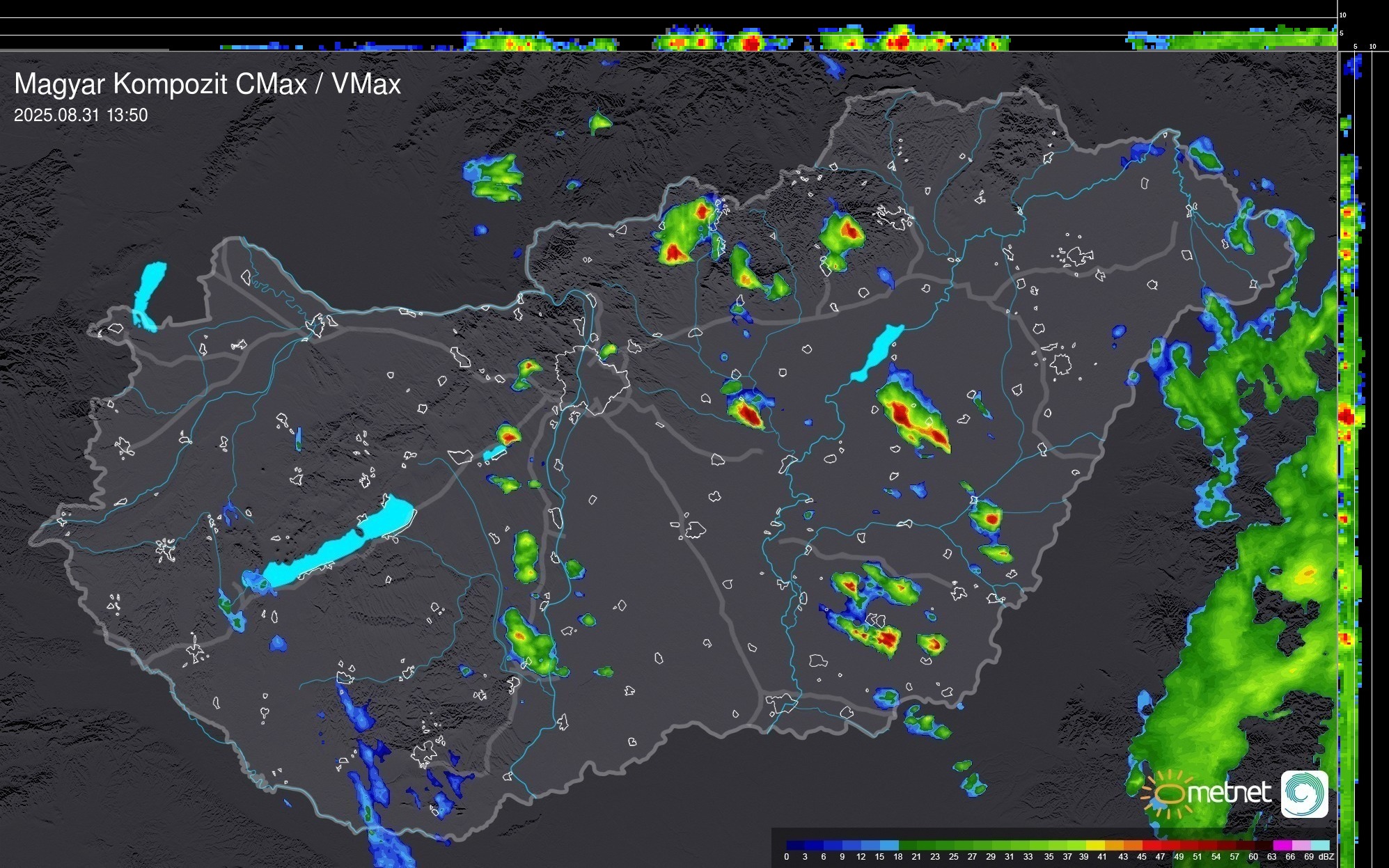The height and width of the screenshot is (868, 1389).
Task: Pick the magenta 63 dBZ legend swatch
Action: click(x=1282, y=845)
